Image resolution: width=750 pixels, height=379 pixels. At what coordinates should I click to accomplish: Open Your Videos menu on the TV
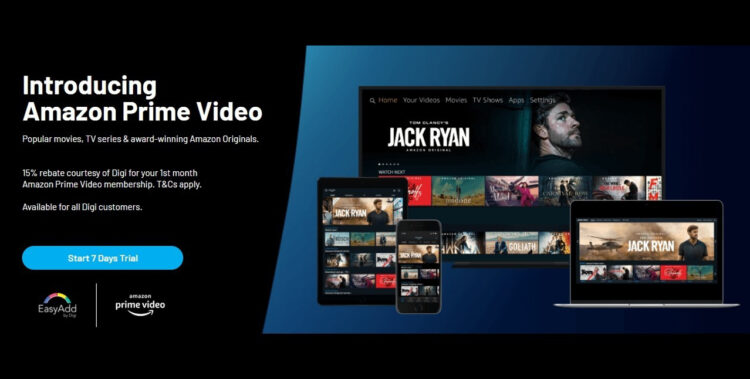pyautogui.click(x=421, y=100)
